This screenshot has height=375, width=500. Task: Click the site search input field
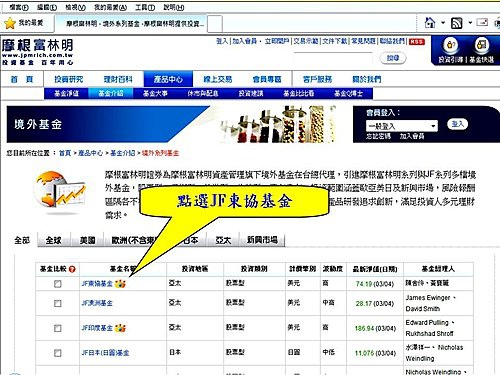click(332, 58)
